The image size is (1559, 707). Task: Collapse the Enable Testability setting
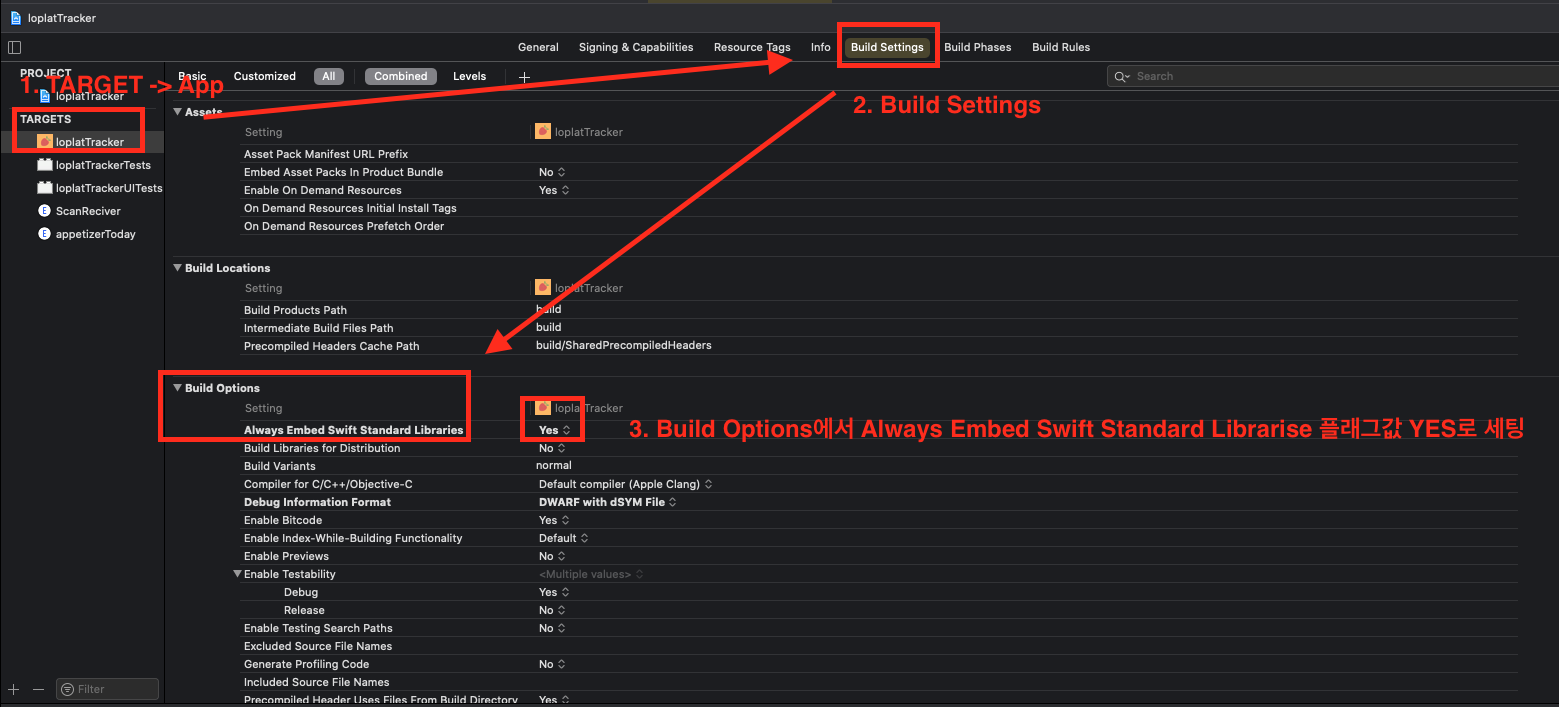(x=237, y=574)
